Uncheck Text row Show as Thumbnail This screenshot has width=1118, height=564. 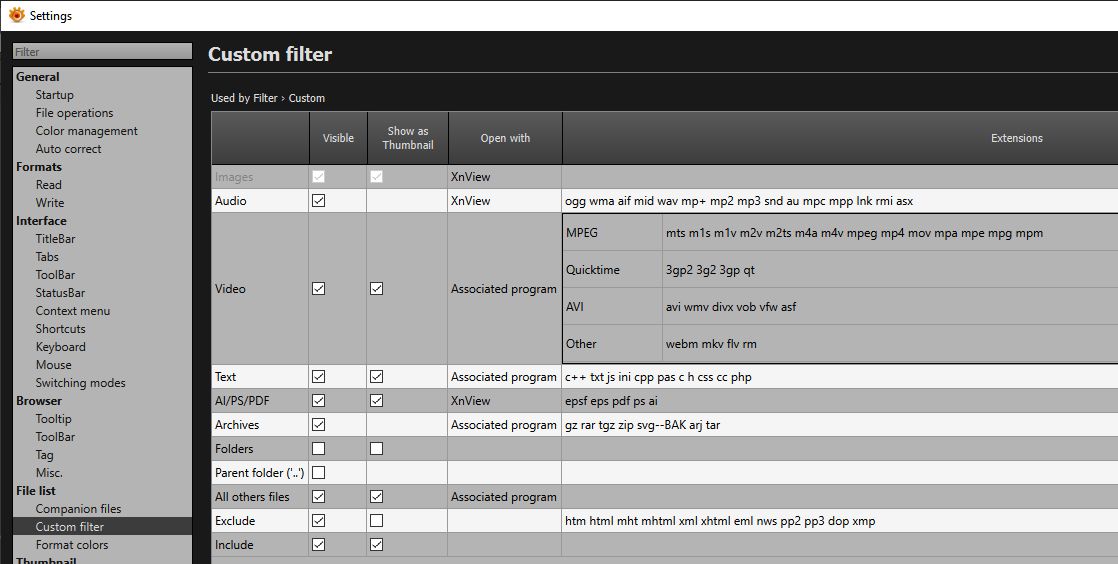point(376,376)
